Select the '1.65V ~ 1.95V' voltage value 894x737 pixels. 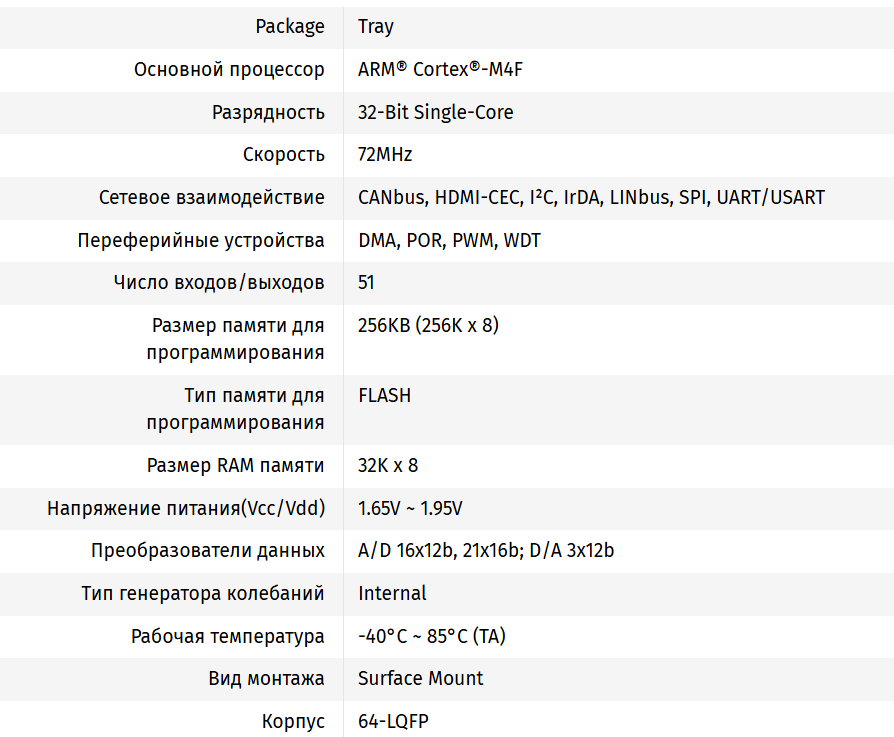(x=410, y=508)
